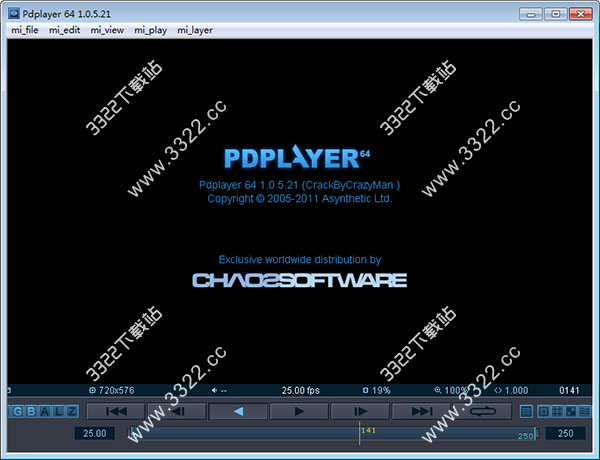The width and height of the screenshot is (600, 460).
Task: Click the 25.00 fps readout
Action: tap(300, 390)
